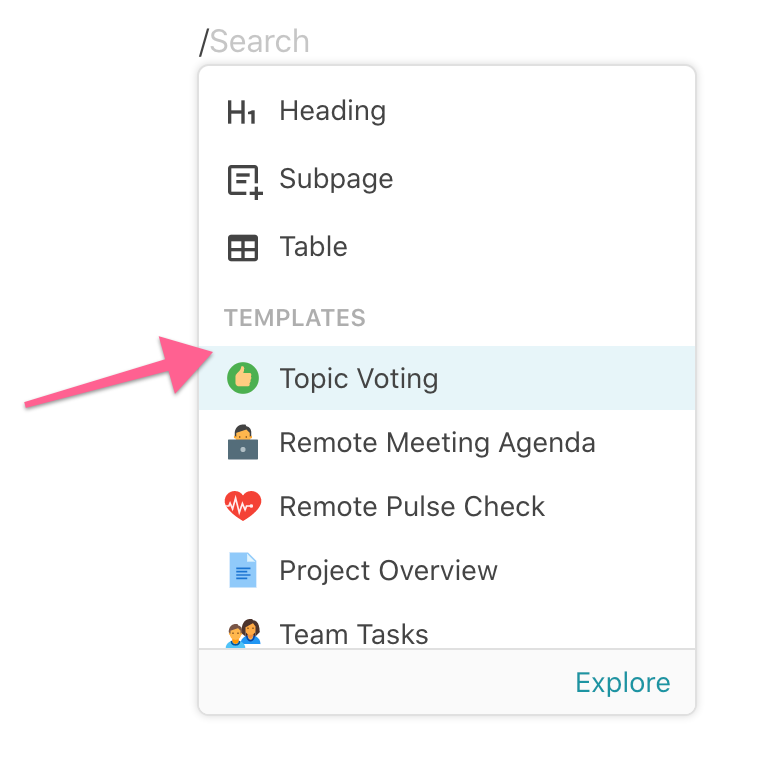Focus the slash Search input field

point(260,42)
